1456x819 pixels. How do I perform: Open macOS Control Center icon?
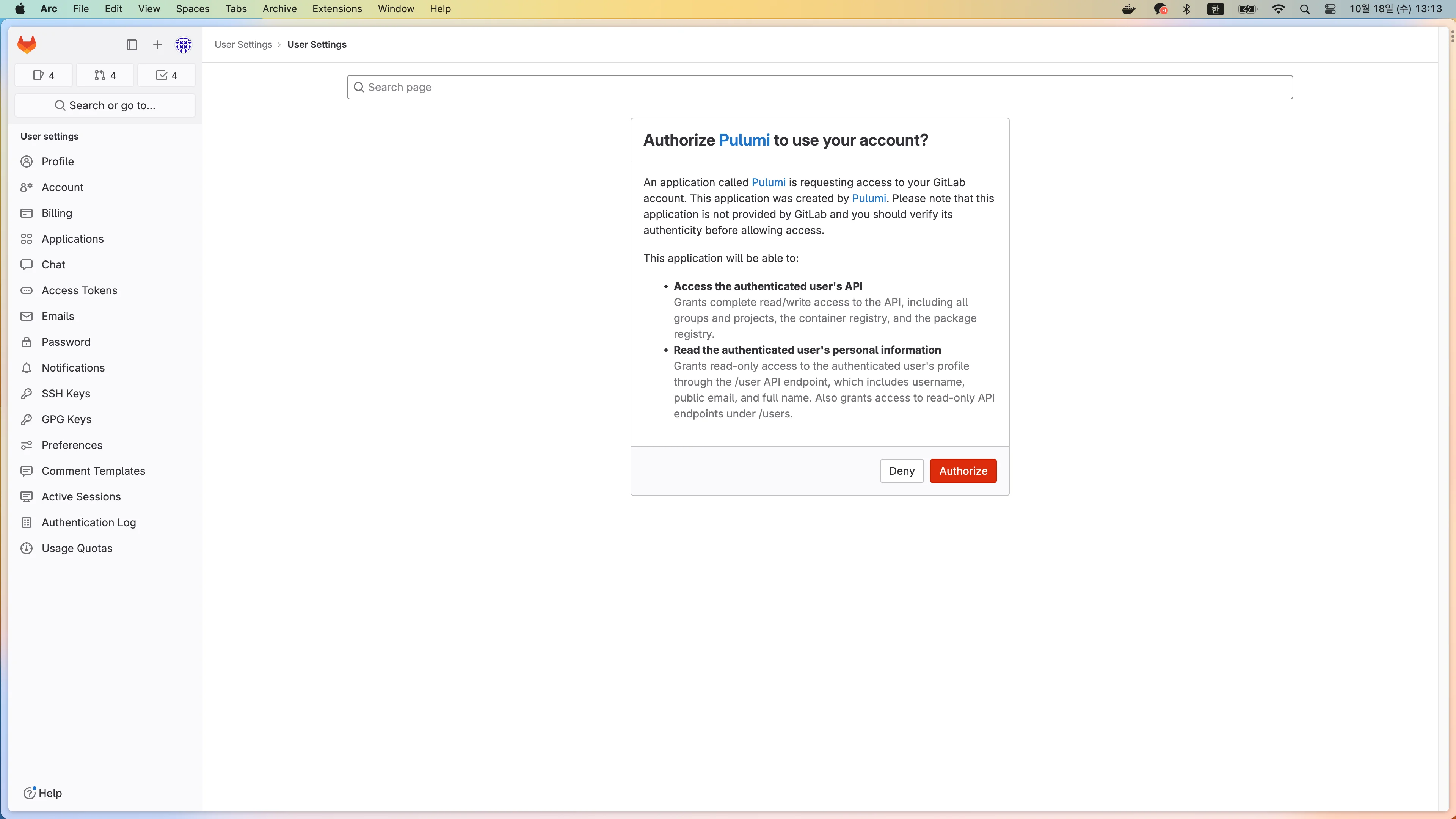[x=1329, y=9]
